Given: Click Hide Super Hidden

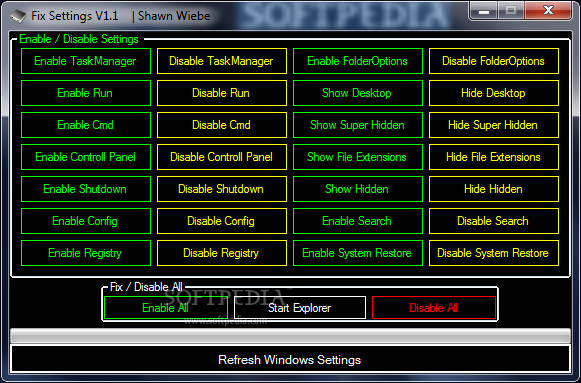Looking at the screenshot, I should pyautogui.click(x=494, y=125).
